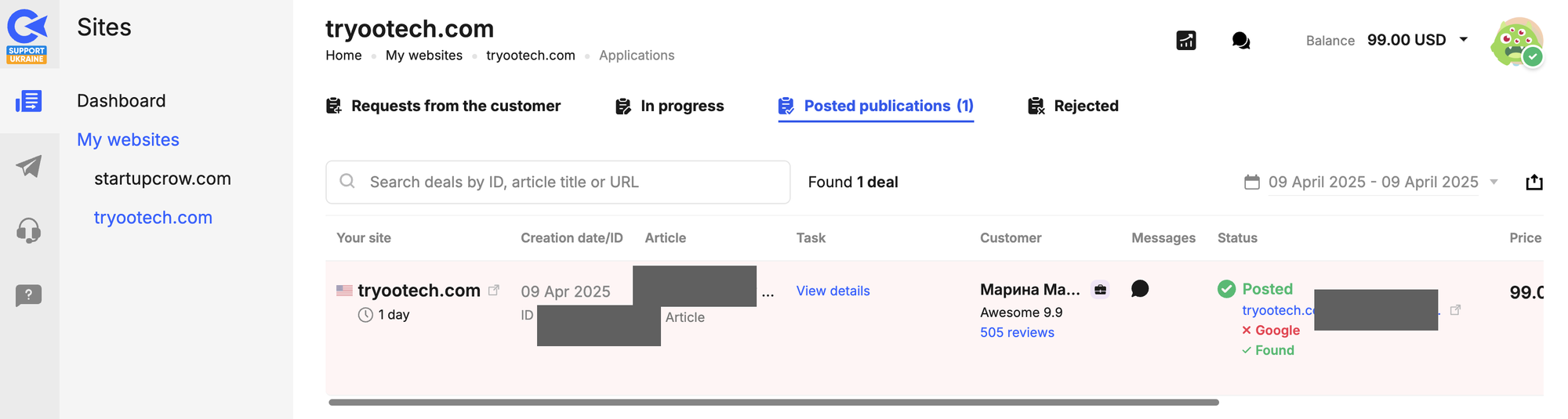Open tryootech.com external link icon in row

[x=494, y=291]
